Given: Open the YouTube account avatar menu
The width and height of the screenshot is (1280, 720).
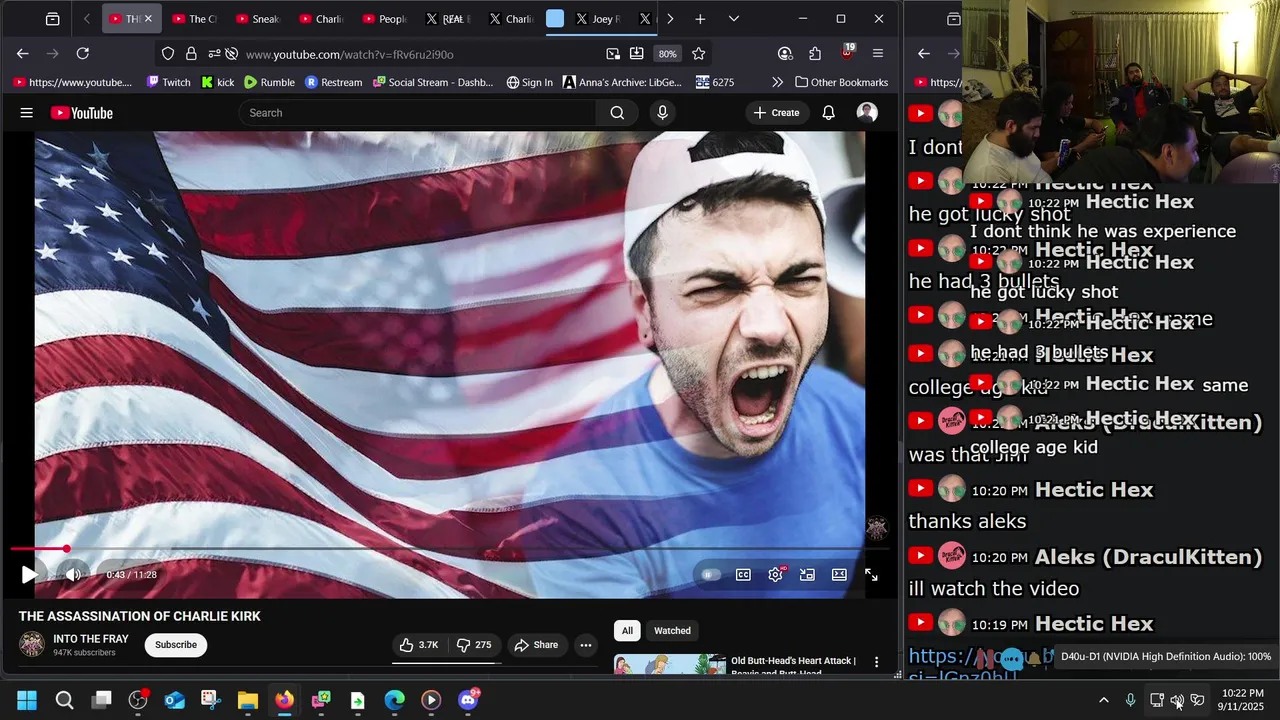Looking at the screenshot, I should (867, 113).
